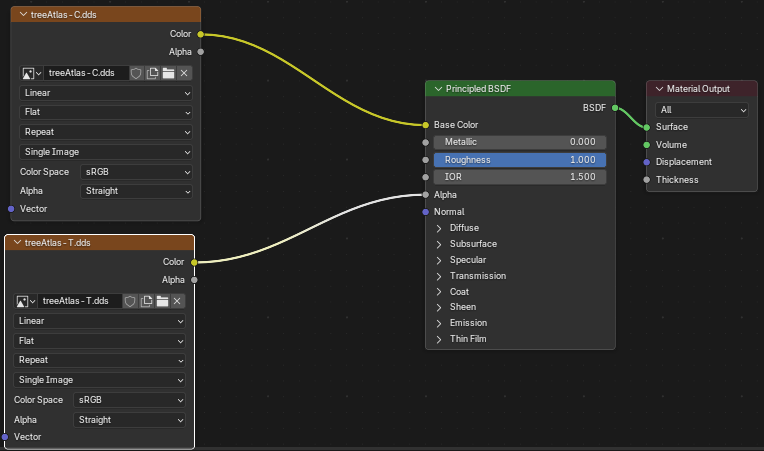Click Roughness input socket on Principled BSDF
The image size is (764, 451).
click(x=426, y=160)
